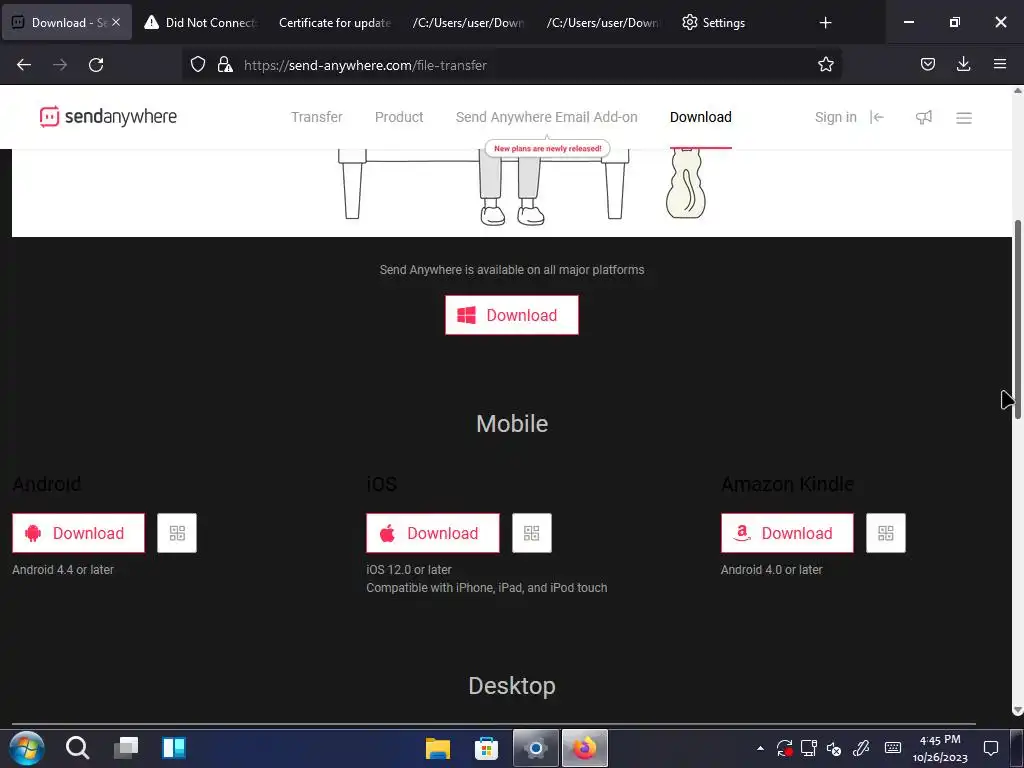
Task: Go back to the previous page
Action: click(x=24, y=65)
